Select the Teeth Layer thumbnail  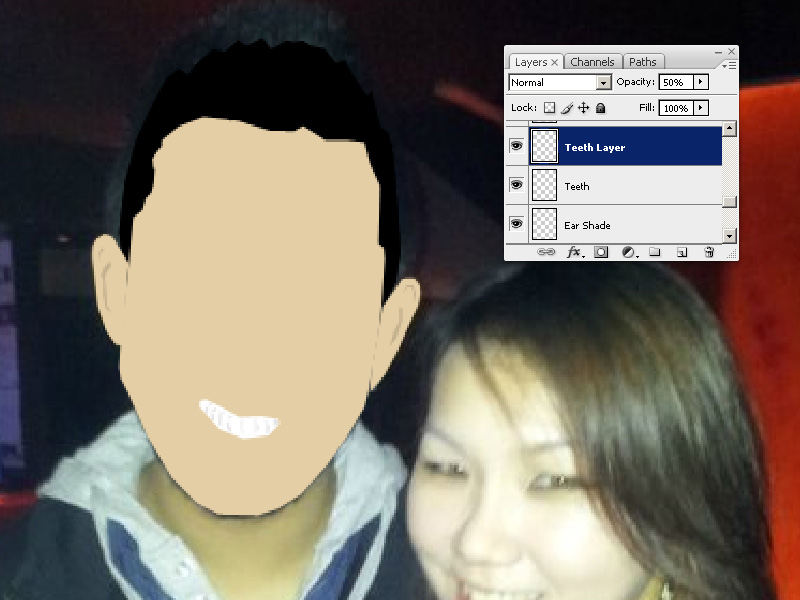[544, 146]
